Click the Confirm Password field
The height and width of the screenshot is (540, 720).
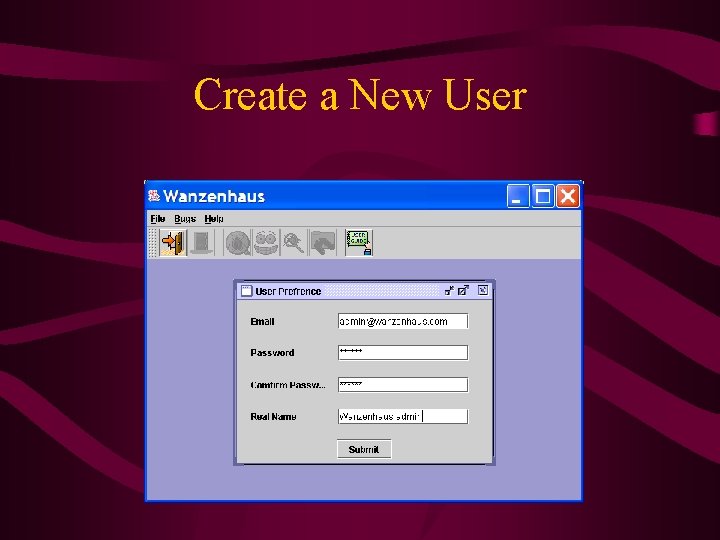403,385
